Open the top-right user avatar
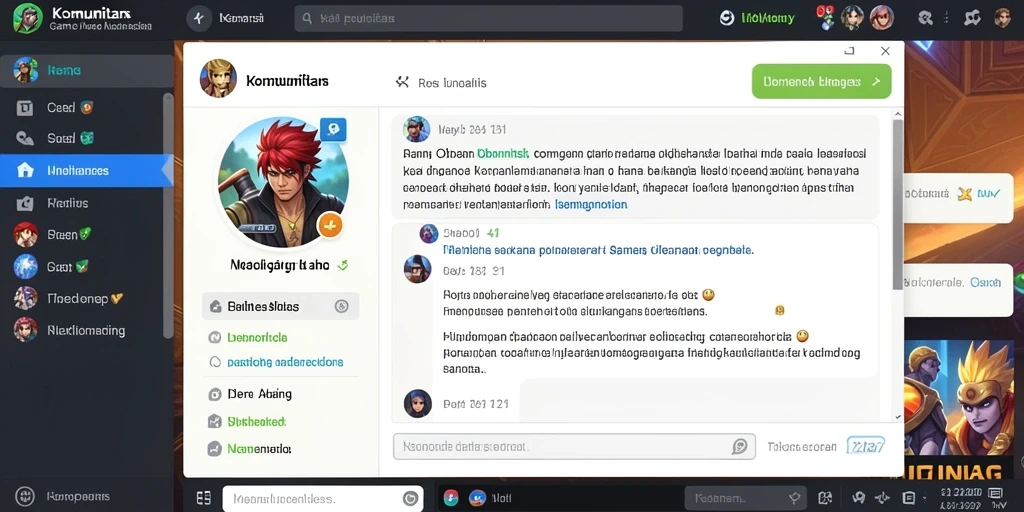The width and height of the screenshot is (1024, 512). 1002,18
